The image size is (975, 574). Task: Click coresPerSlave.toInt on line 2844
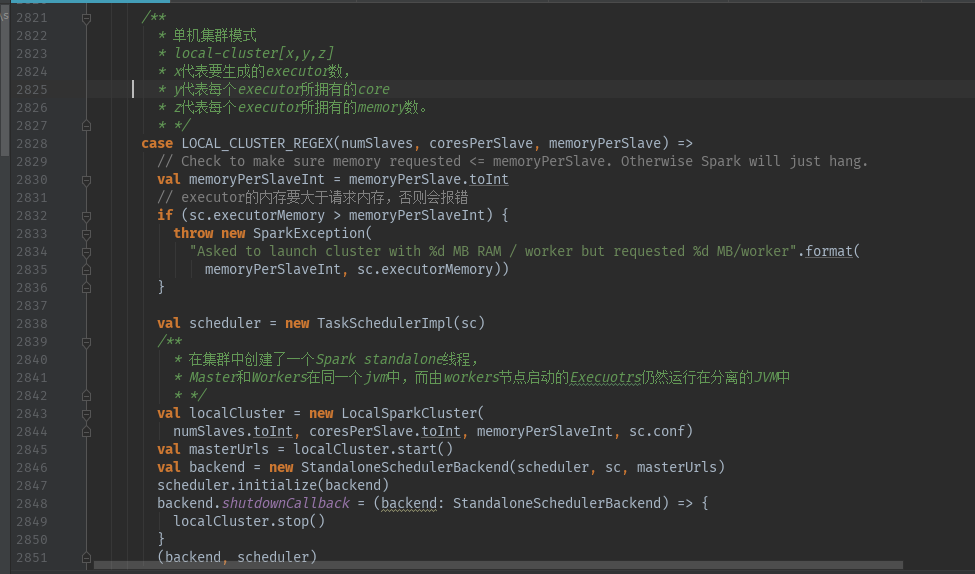click(385, 431)
